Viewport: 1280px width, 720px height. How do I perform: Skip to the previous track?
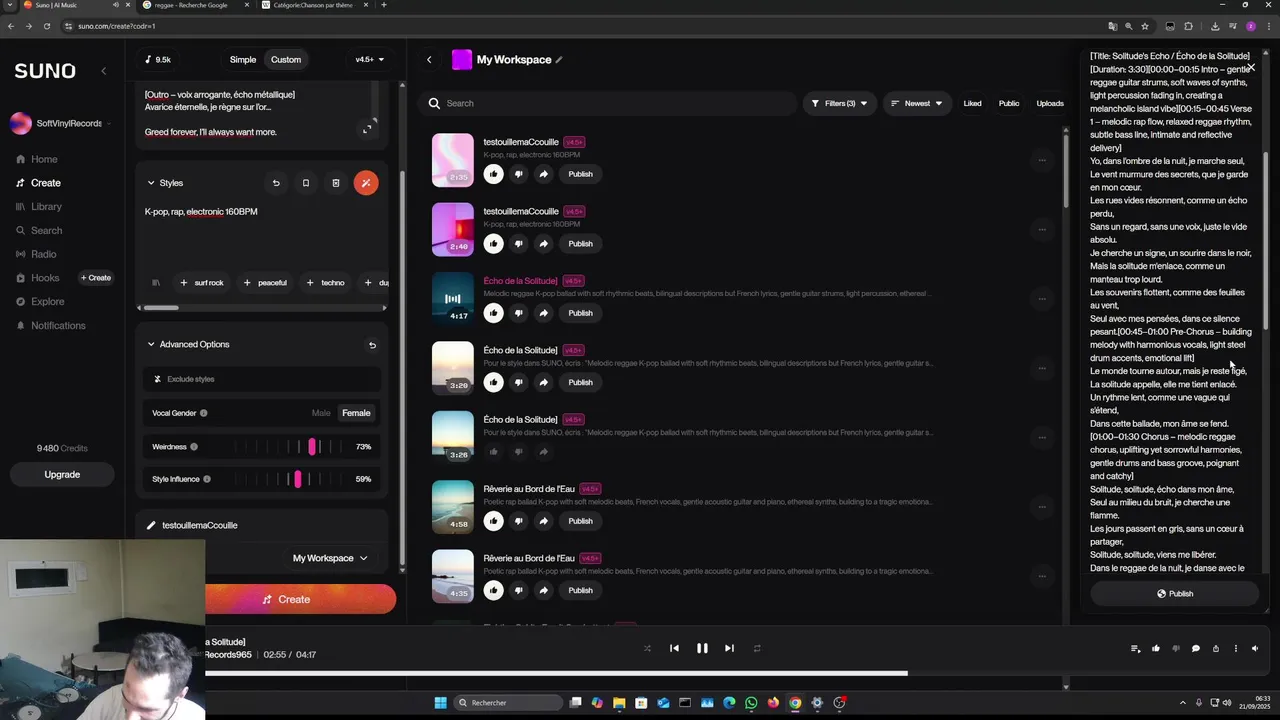click(674, 648)
